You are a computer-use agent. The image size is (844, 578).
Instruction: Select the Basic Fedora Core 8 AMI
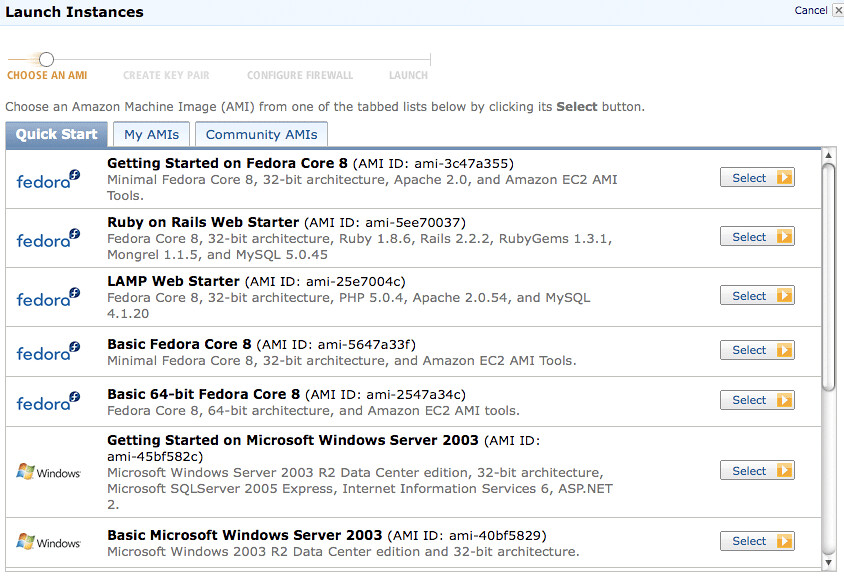[757, 350]
